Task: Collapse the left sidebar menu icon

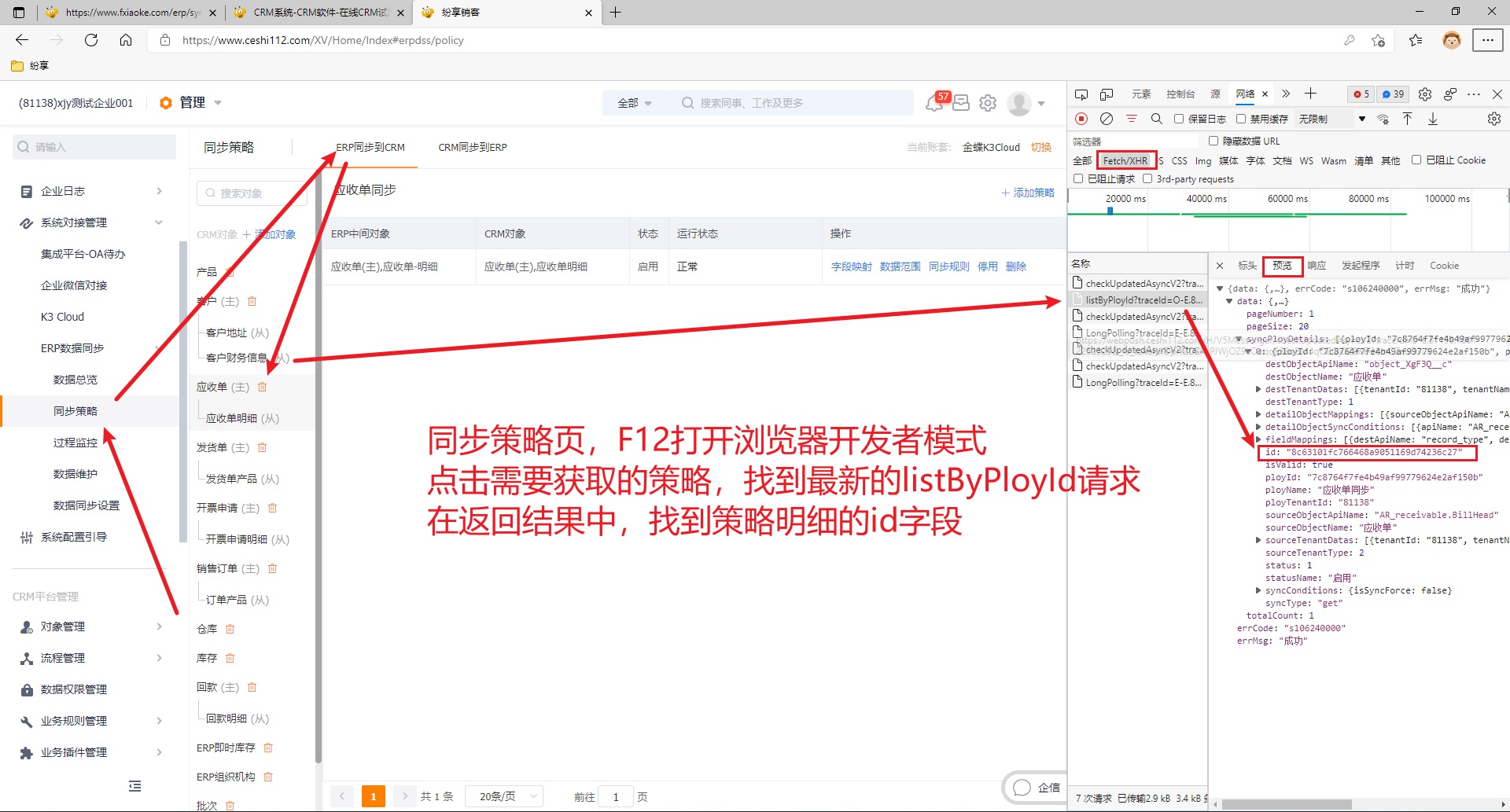Action: pos(135,786)
